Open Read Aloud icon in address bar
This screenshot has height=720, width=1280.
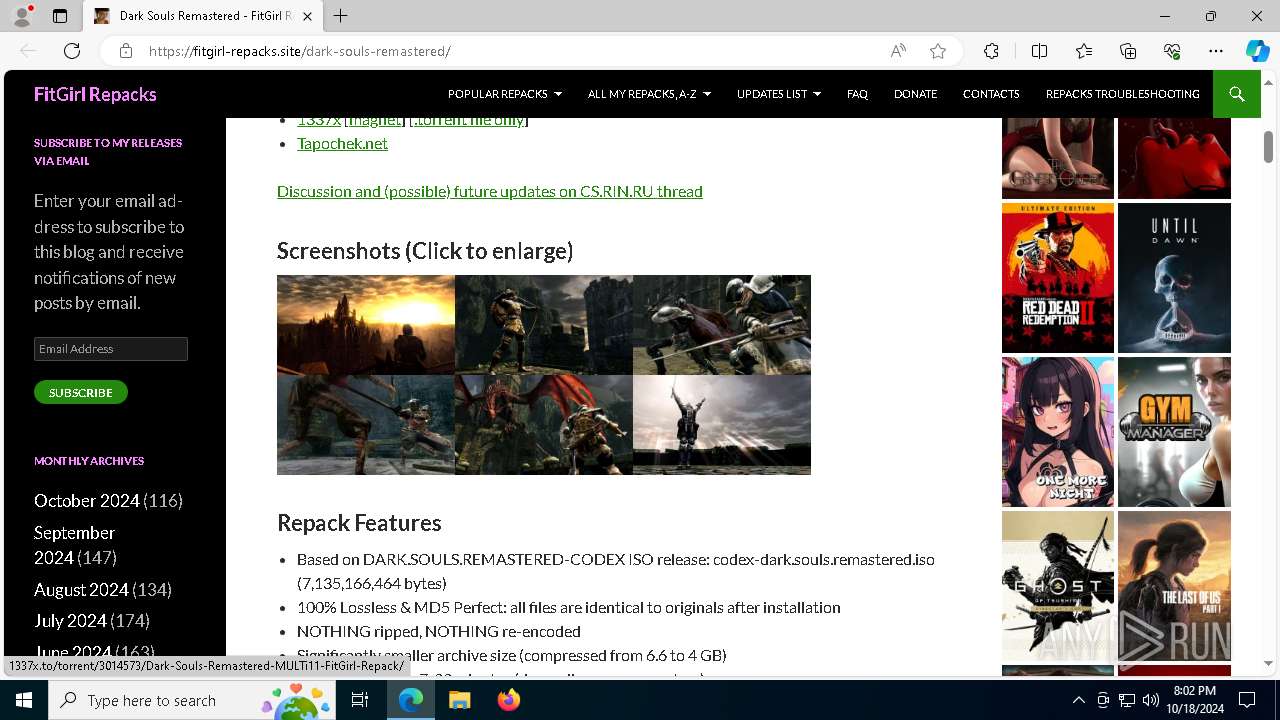point(898,51)
